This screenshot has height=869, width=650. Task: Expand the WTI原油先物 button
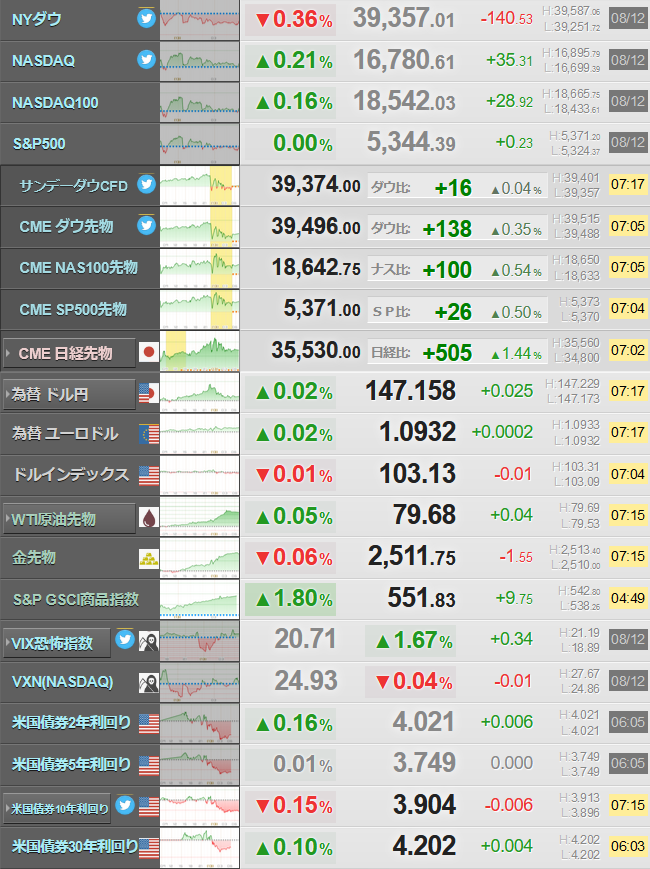69,519
